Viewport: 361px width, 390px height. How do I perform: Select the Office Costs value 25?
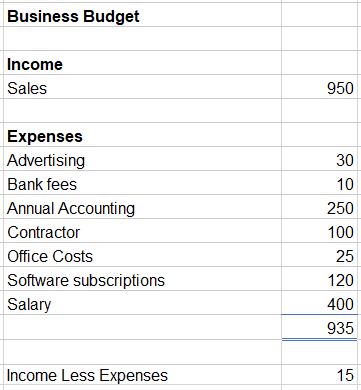[319, 255]
